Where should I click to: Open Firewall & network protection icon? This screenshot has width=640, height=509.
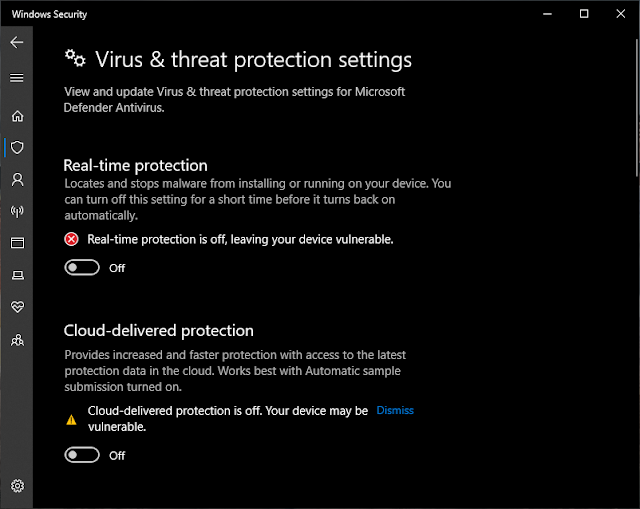point(17,211)
